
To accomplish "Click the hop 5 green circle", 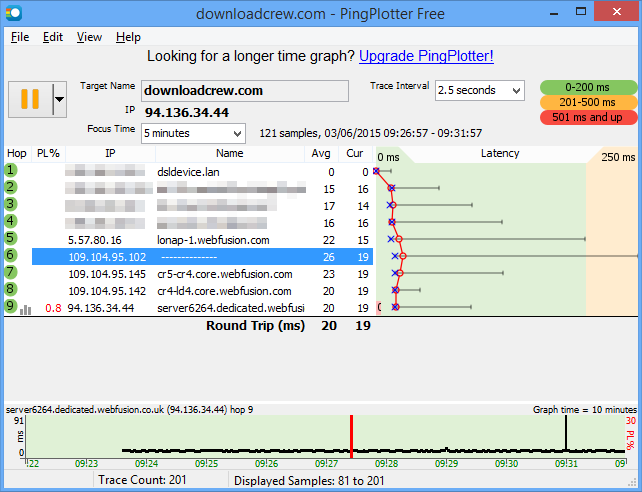I will 10,238.
